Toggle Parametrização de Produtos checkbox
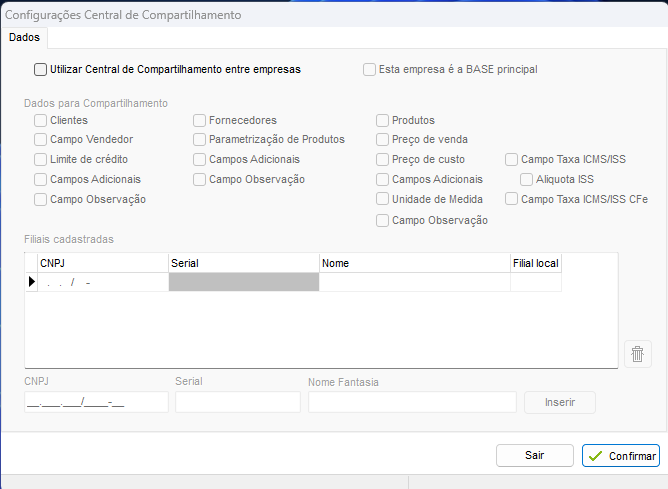The width and height of the screenshot is (668, 489). tap(200, 140)
